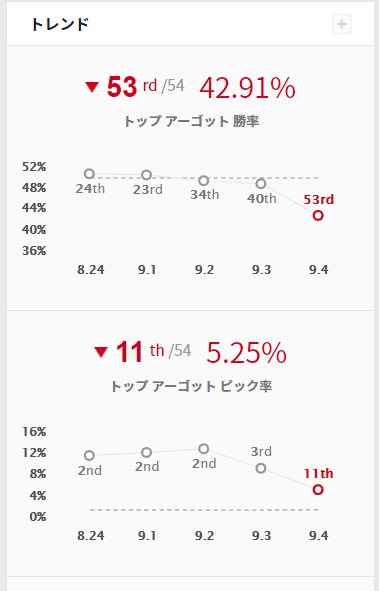Click the トレンド panel heading
This screenshot has height=591, width=379.
60,24
